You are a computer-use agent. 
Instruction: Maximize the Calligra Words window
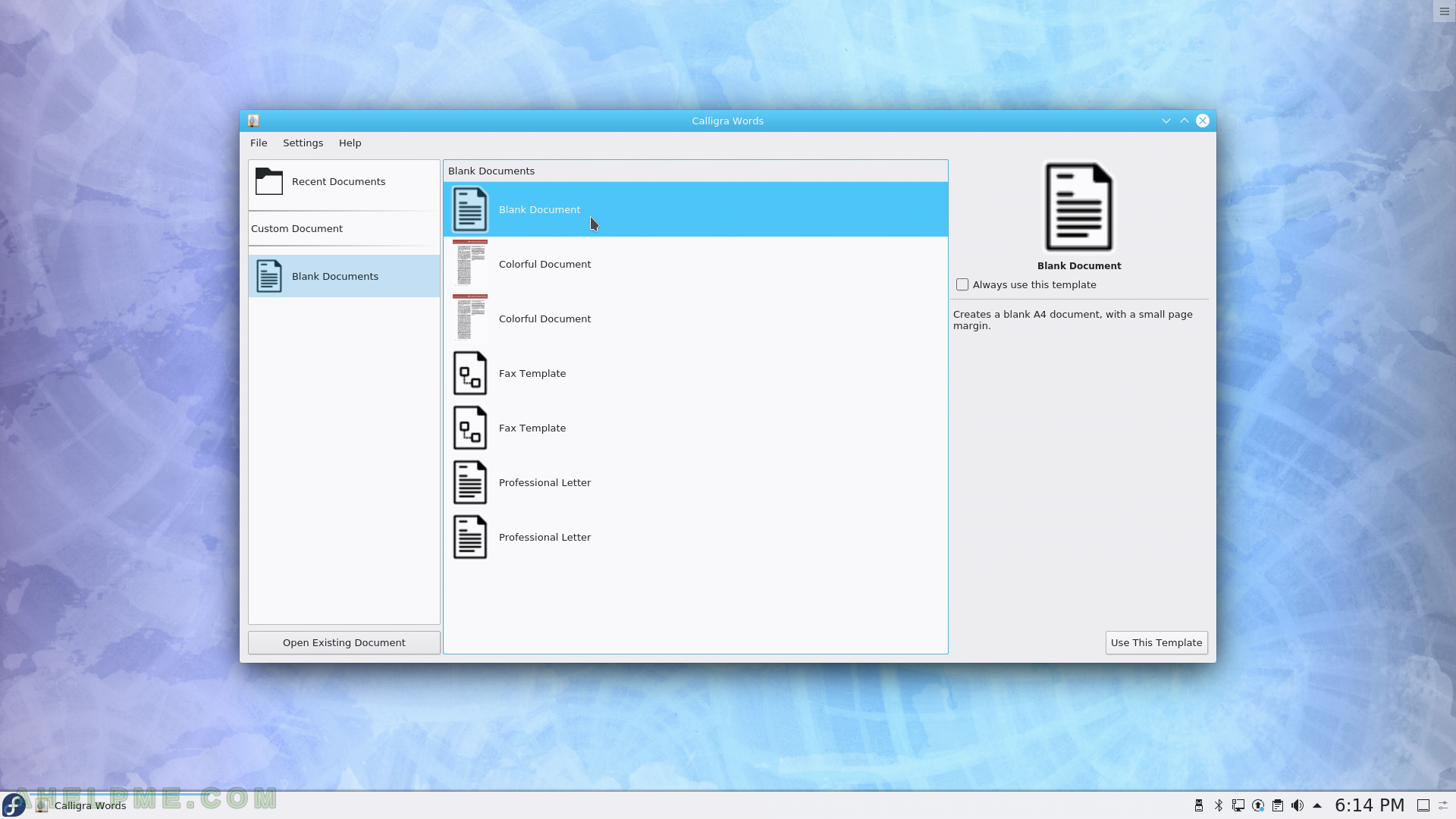(x=1184, y=121)
